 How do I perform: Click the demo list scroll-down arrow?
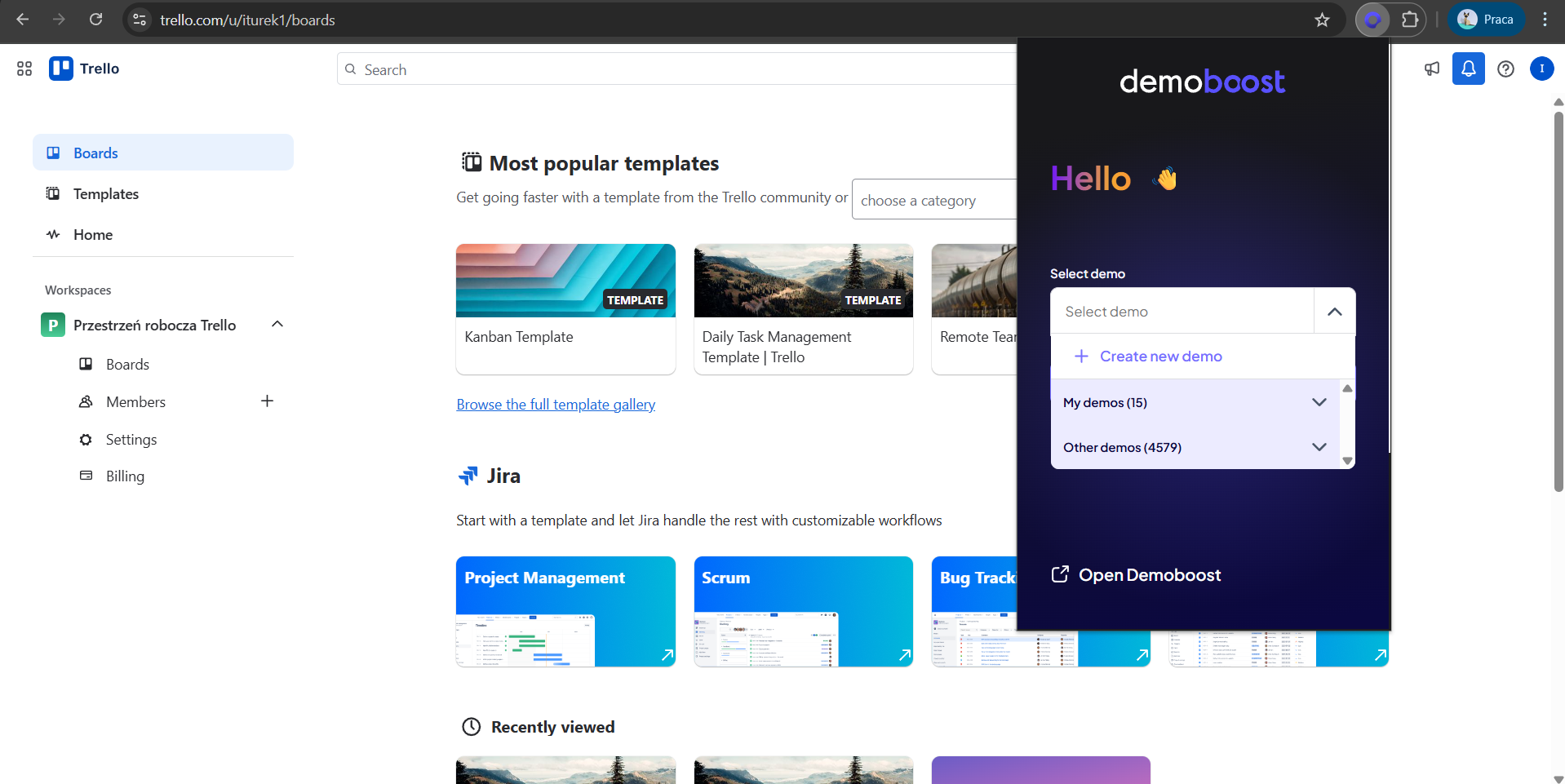1347,461
